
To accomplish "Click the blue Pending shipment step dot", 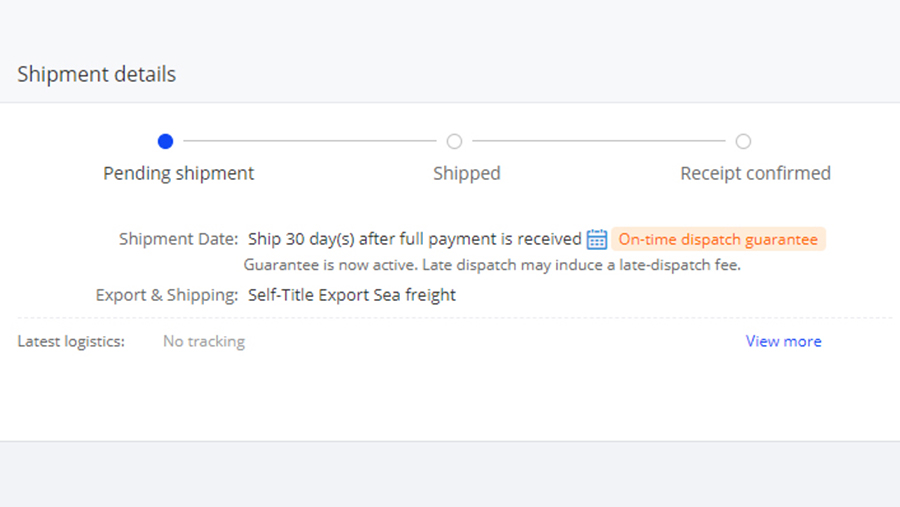I will point(165,142).
